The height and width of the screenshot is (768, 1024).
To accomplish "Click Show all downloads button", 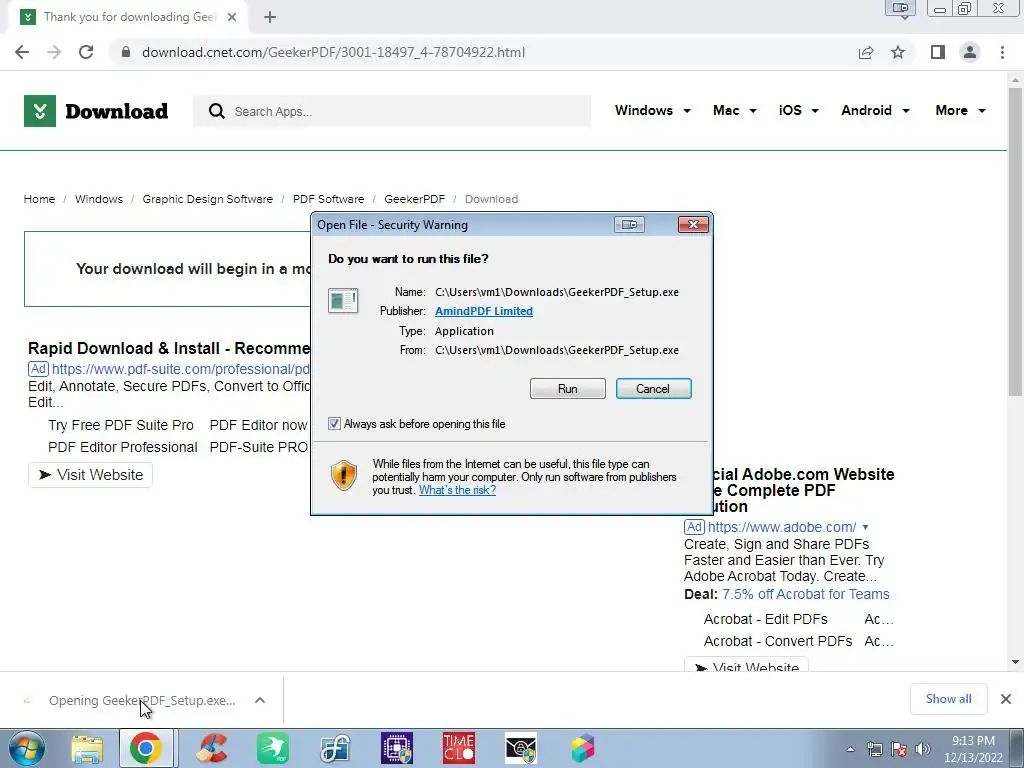I will (948, 699).
